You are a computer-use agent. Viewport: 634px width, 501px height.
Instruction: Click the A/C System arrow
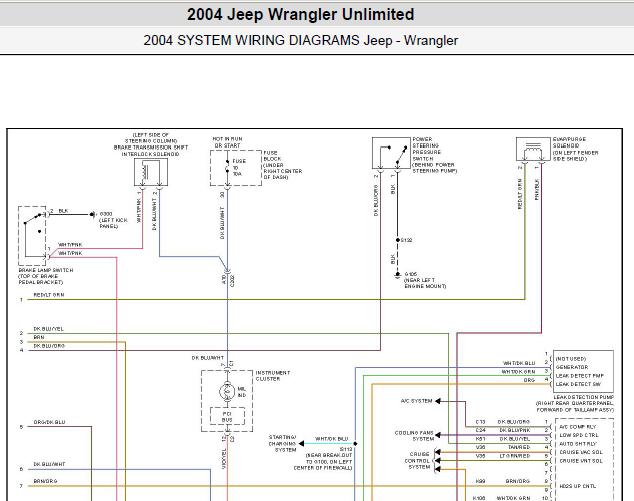(x=437, y=401)
